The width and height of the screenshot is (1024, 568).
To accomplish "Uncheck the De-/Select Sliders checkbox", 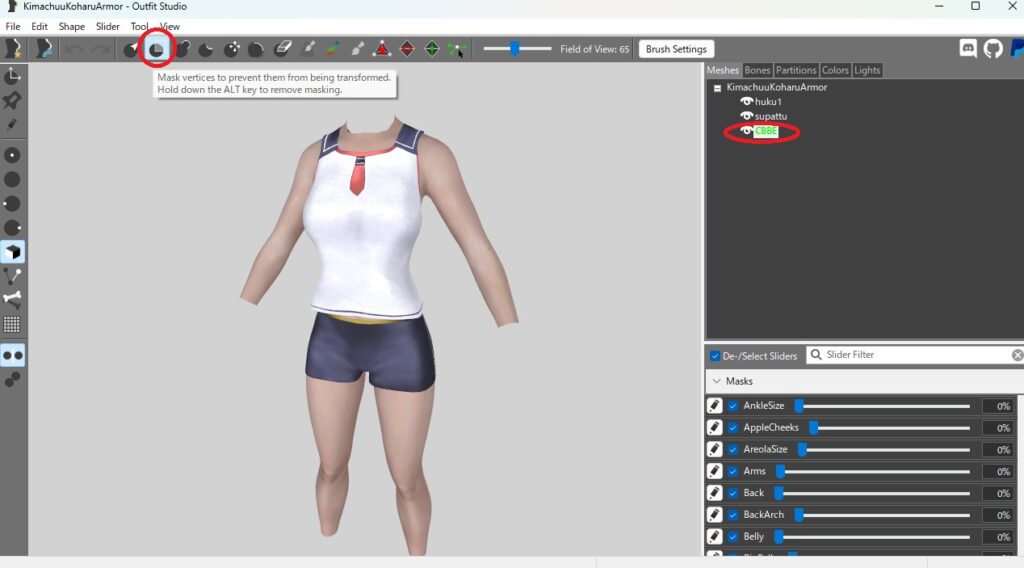I will (x=714, y=355).
